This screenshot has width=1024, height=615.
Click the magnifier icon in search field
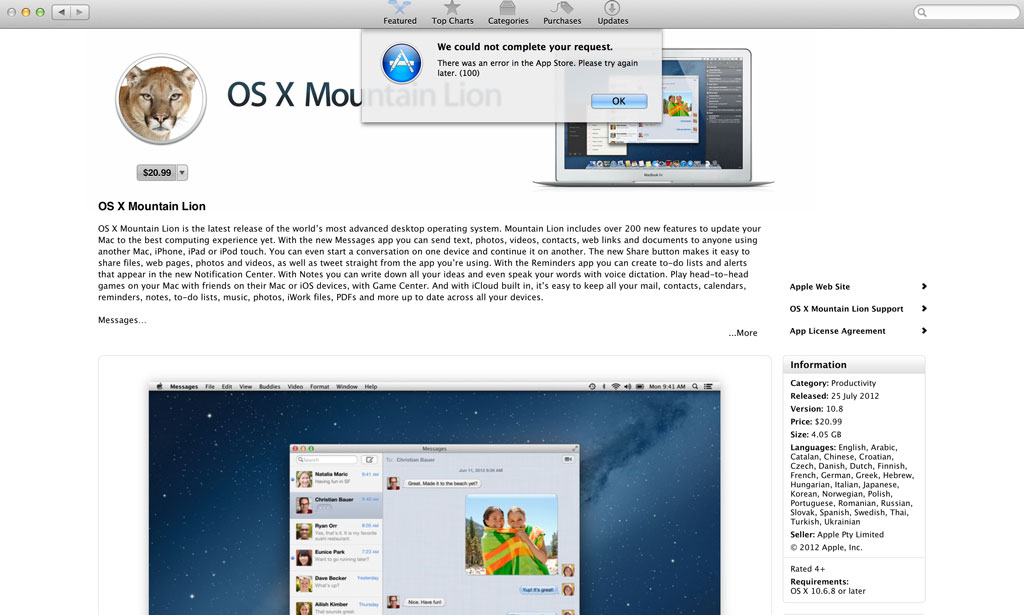point(922,12)
